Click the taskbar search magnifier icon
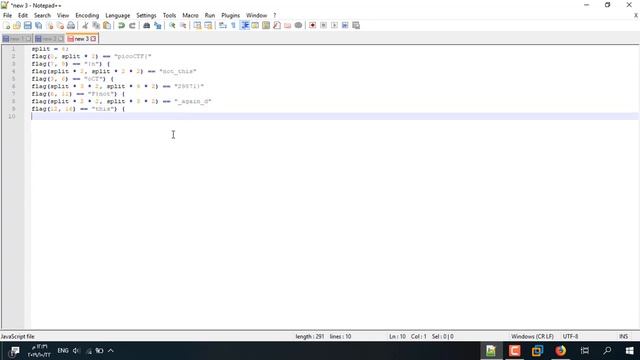This screenshot has width=640, height=360. point(607,351)
